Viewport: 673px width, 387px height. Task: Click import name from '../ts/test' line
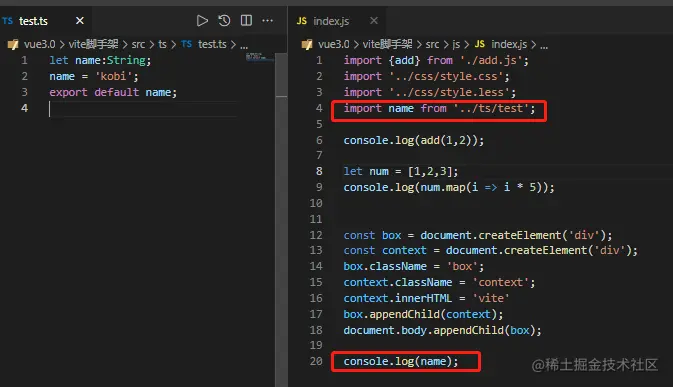[440, 108]
